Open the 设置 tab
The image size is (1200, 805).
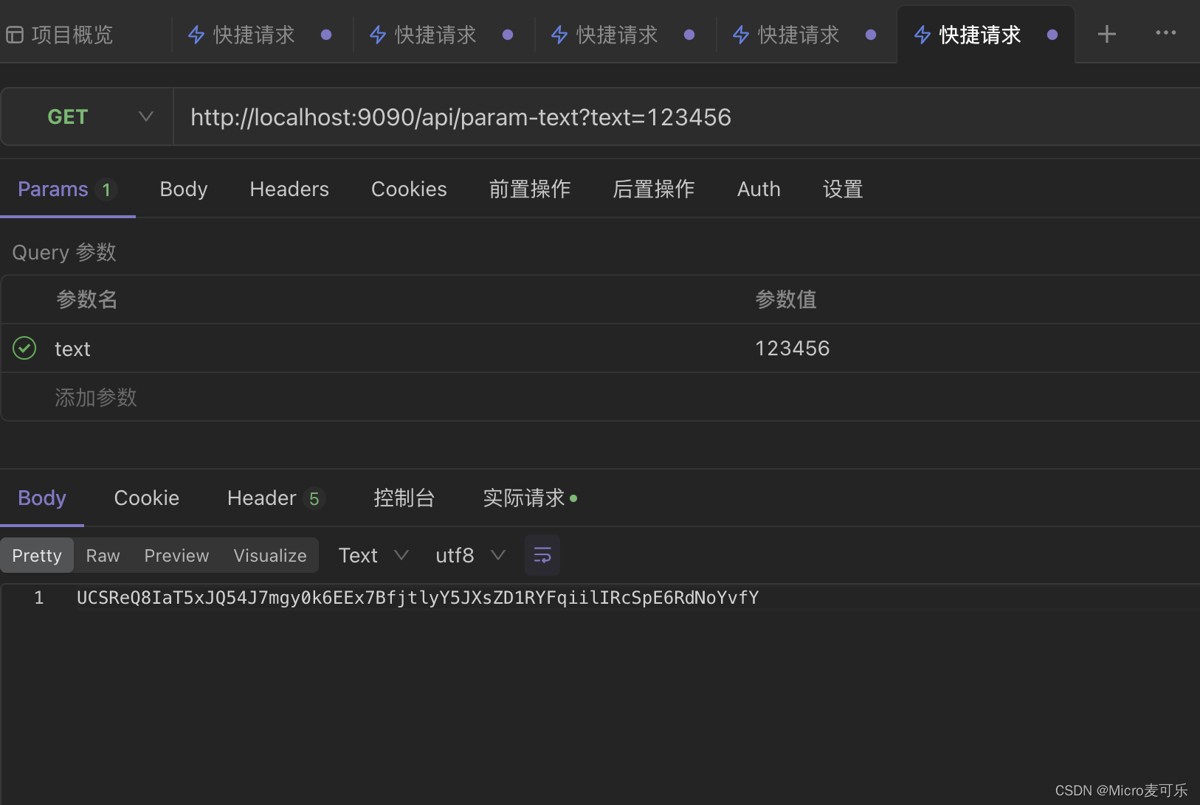pos(843,189)
